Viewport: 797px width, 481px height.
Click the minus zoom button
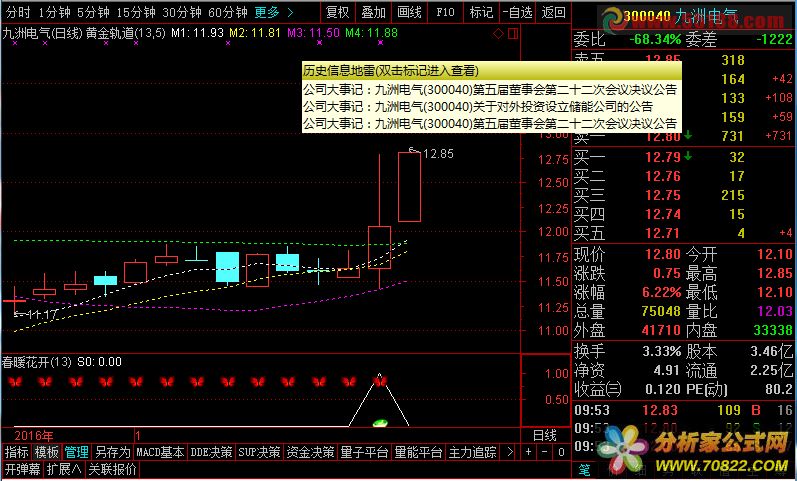pos(545,452)
